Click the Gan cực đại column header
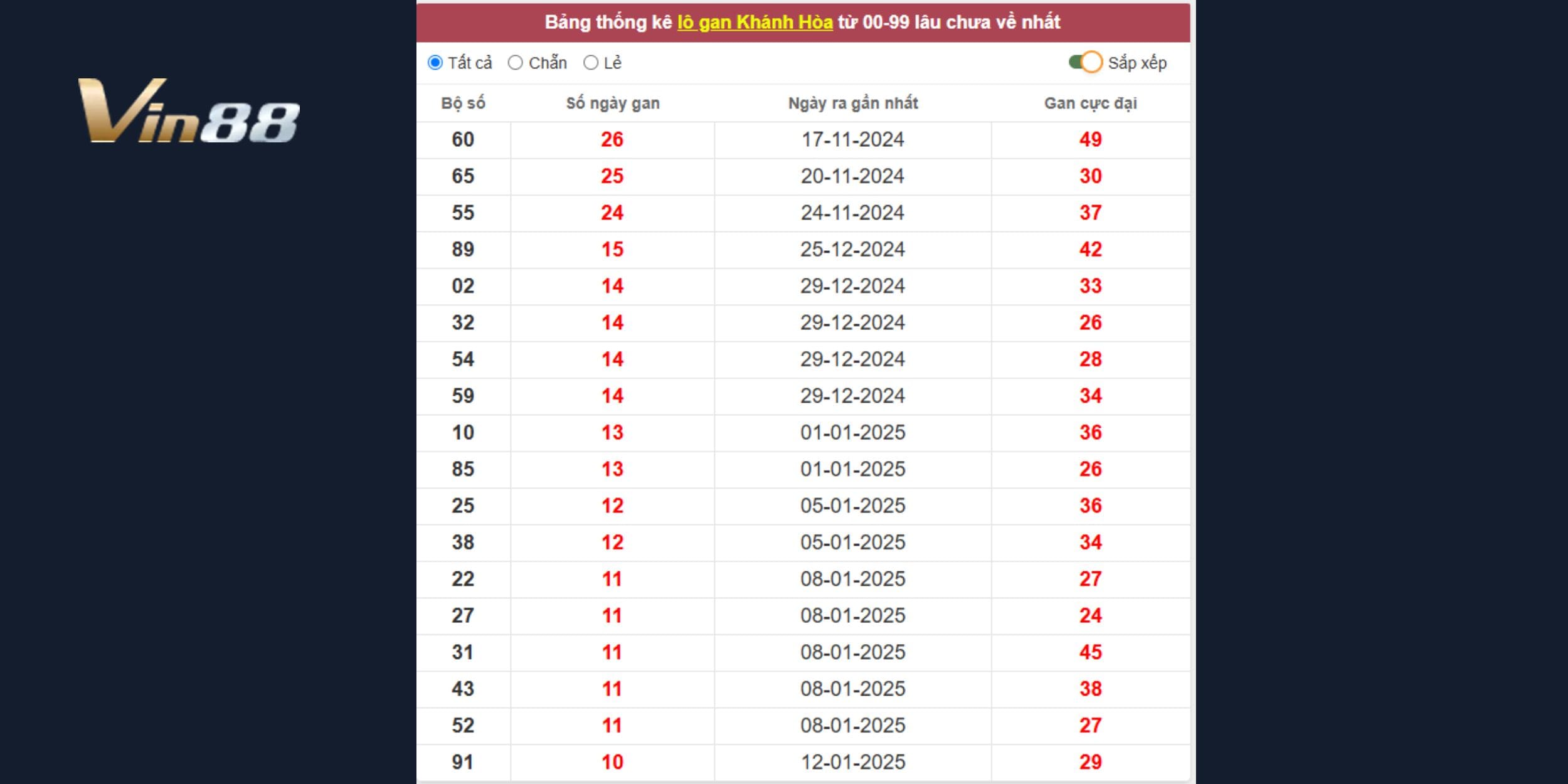The width and height of the screenshot is (1568, 784). click(1090, 103)
